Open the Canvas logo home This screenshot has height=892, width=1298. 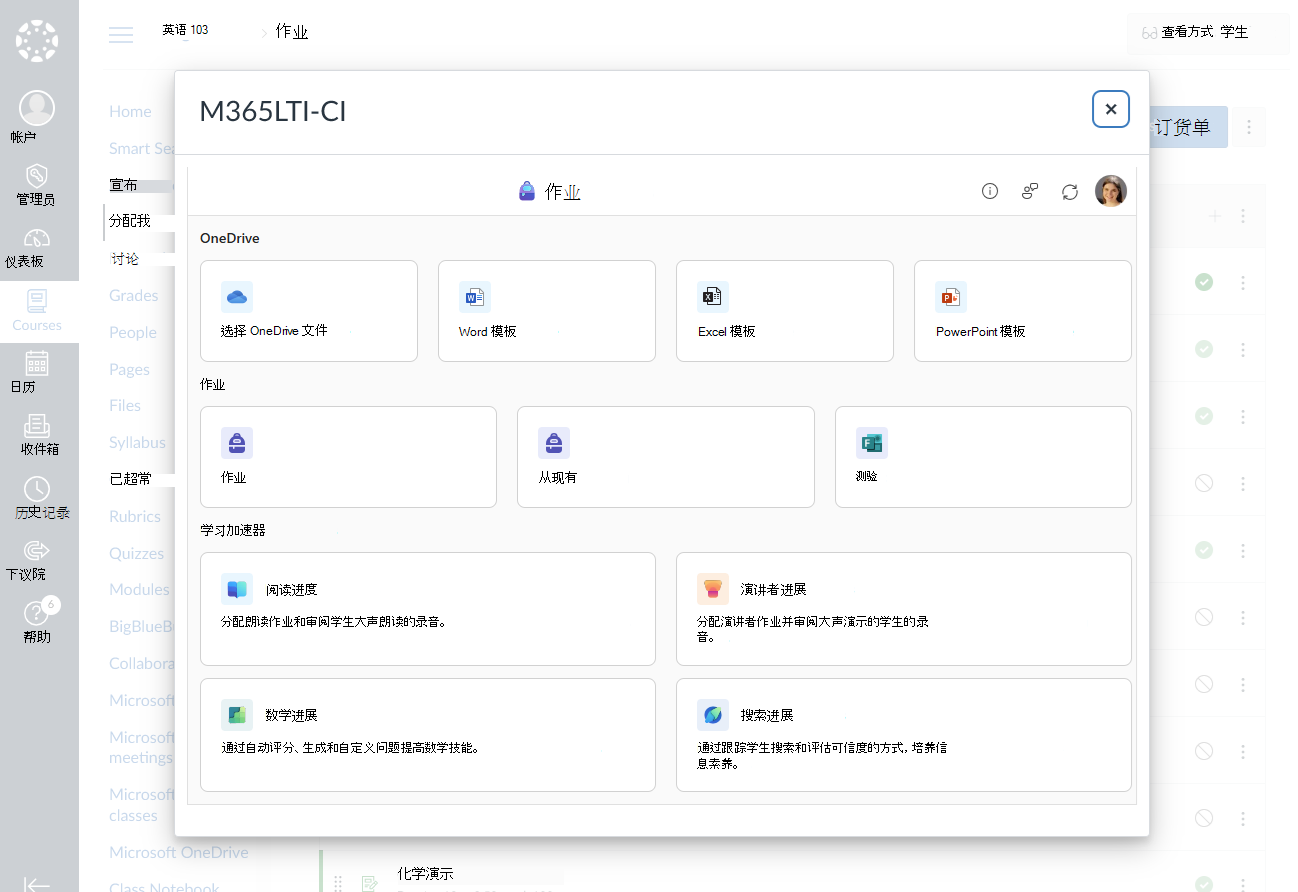tap(37, 41)
